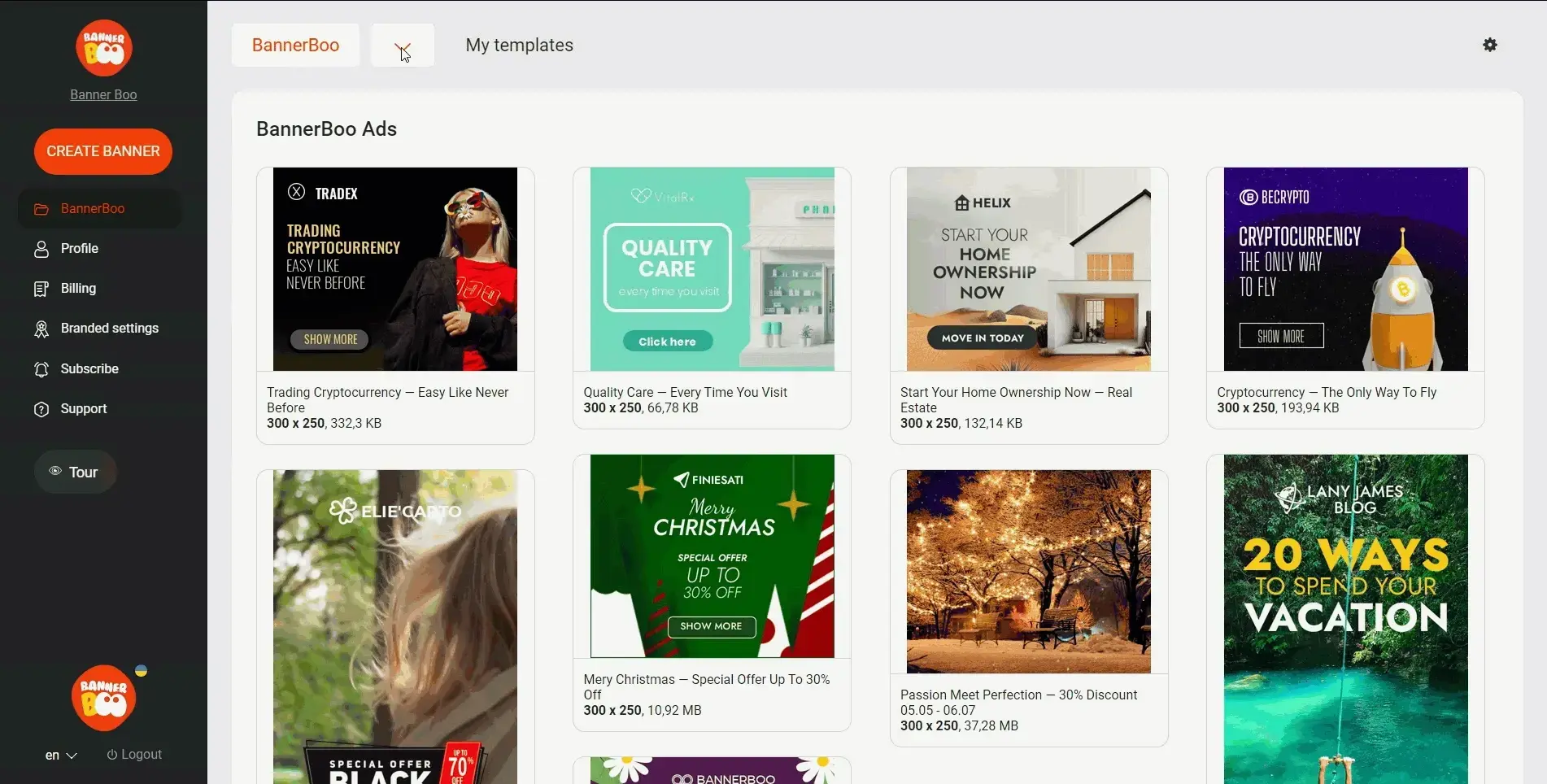Start the Tour with eye button
This screenshot has width=1547, height=784.
coord(75,472)
